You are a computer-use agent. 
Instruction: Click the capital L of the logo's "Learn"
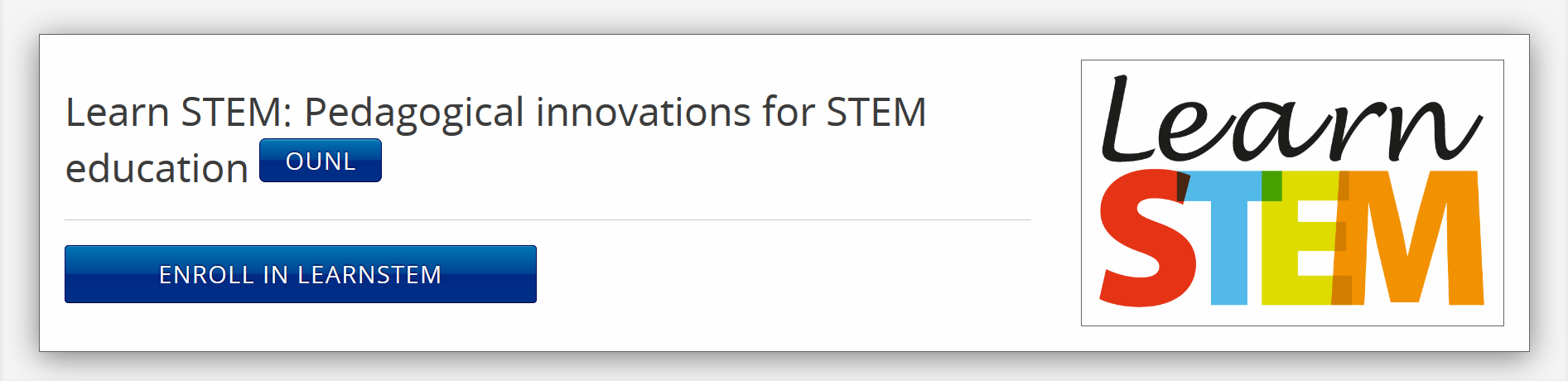coord(1127,122)
